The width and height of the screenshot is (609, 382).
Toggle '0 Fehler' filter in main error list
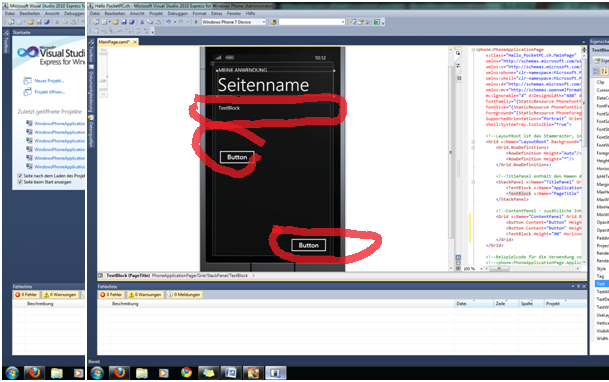(x=111, y=295)
